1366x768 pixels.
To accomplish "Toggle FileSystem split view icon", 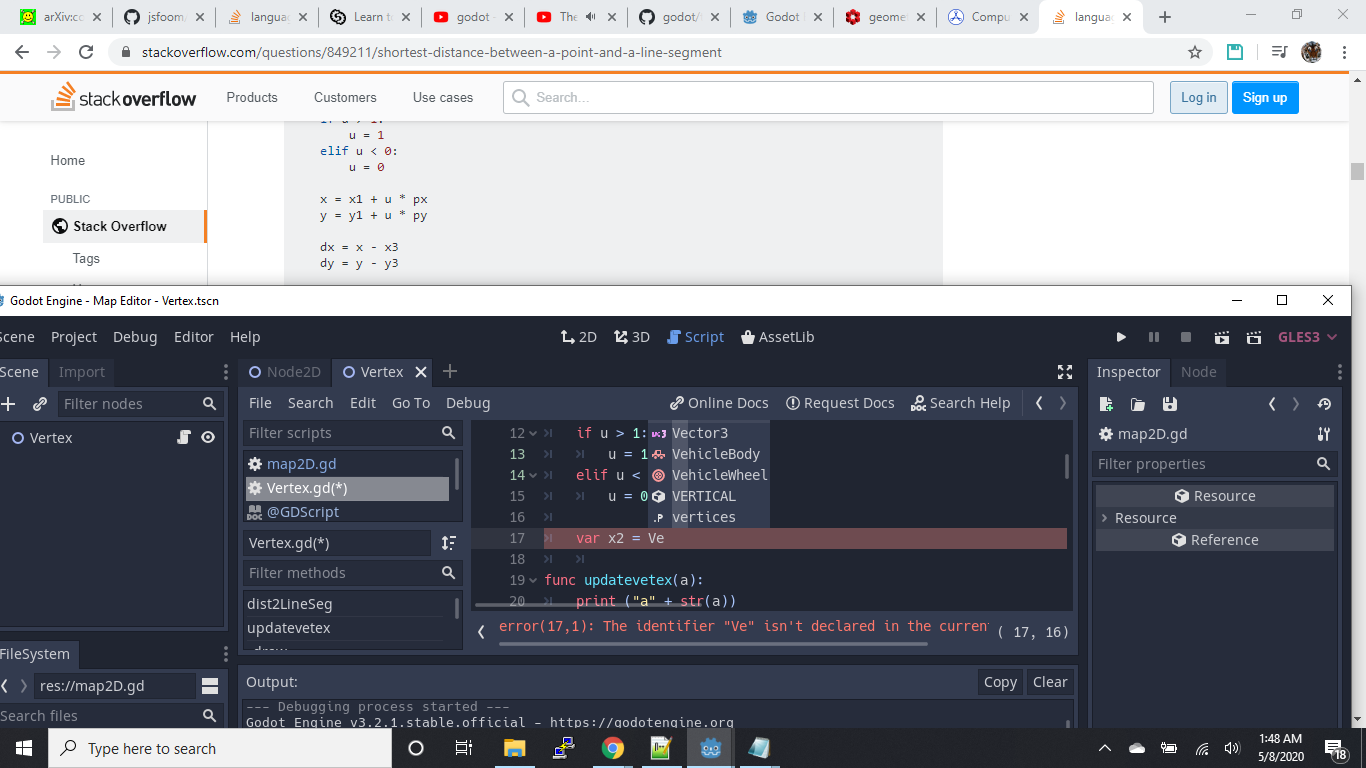I will [x=210, y=686].
